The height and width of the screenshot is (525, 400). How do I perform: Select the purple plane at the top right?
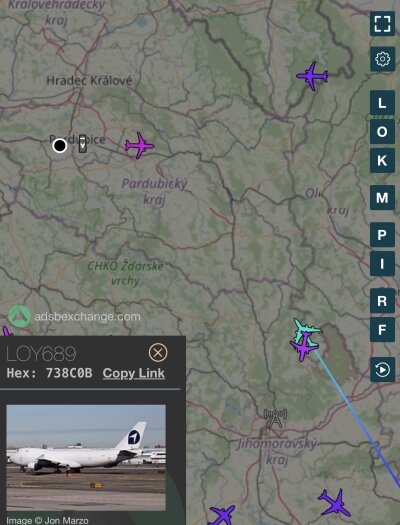[x=312, y=76]
